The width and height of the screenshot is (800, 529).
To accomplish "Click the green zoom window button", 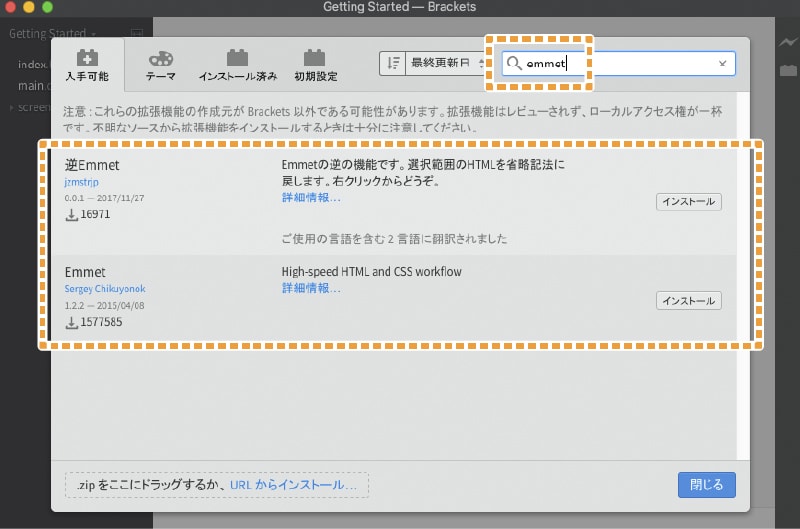I will pos(47,7).
